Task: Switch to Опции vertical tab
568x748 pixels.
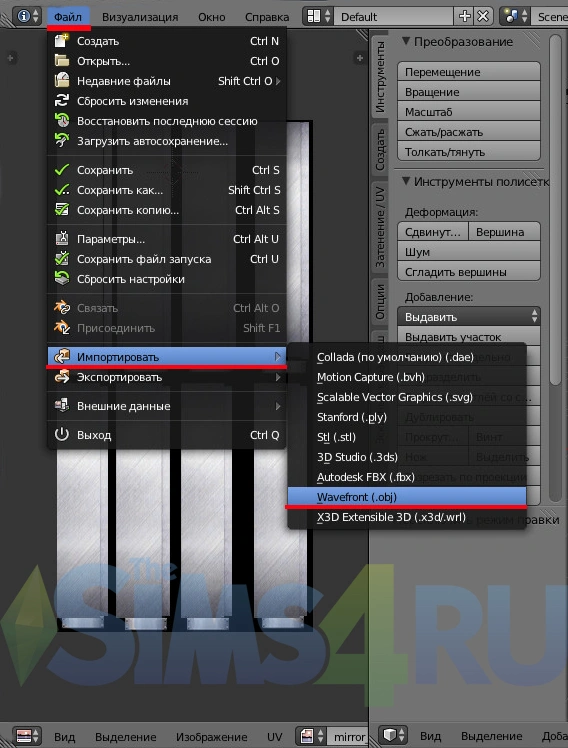Action: (x=380, y=301)
